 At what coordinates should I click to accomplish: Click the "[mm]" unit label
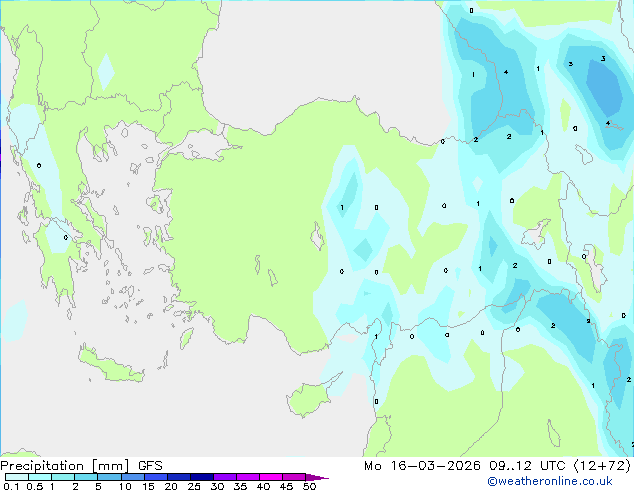pos(110,466)
